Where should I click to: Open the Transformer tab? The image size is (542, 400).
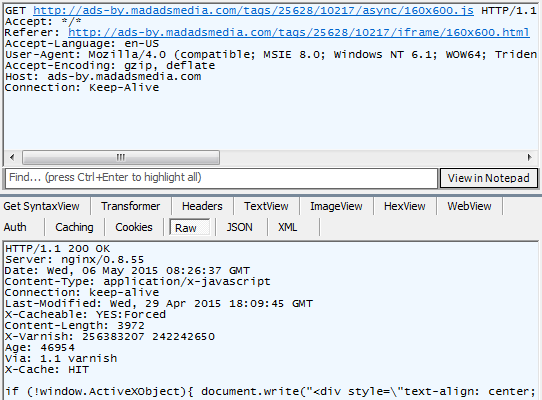point(131,206)
